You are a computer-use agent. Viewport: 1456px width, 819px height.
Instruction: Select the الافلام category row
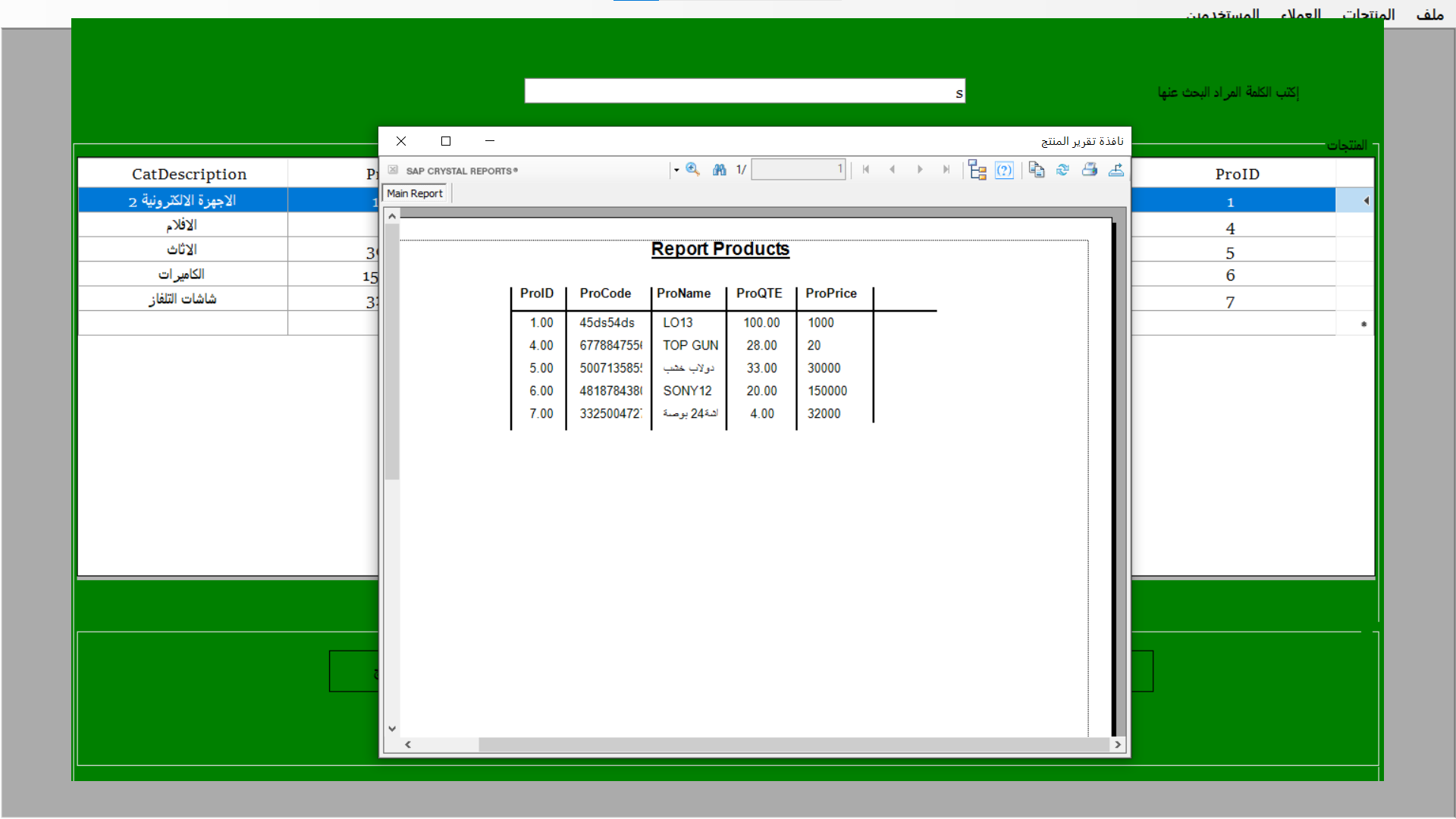click(182, 224)
